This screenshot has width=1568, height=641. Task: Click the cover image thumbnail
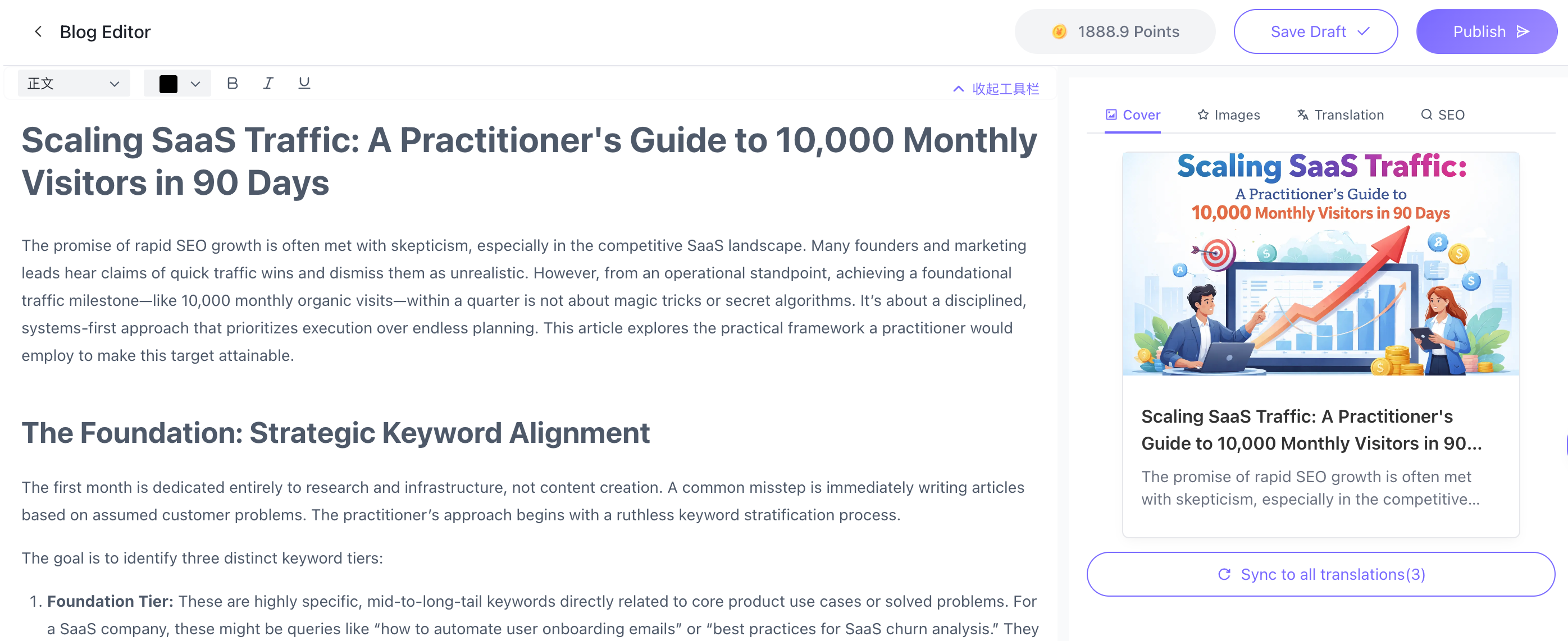click(x=1320, y=264)
